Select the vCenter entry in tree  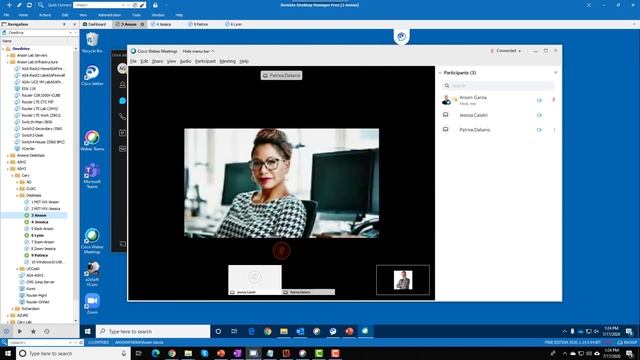coord(28,149)
